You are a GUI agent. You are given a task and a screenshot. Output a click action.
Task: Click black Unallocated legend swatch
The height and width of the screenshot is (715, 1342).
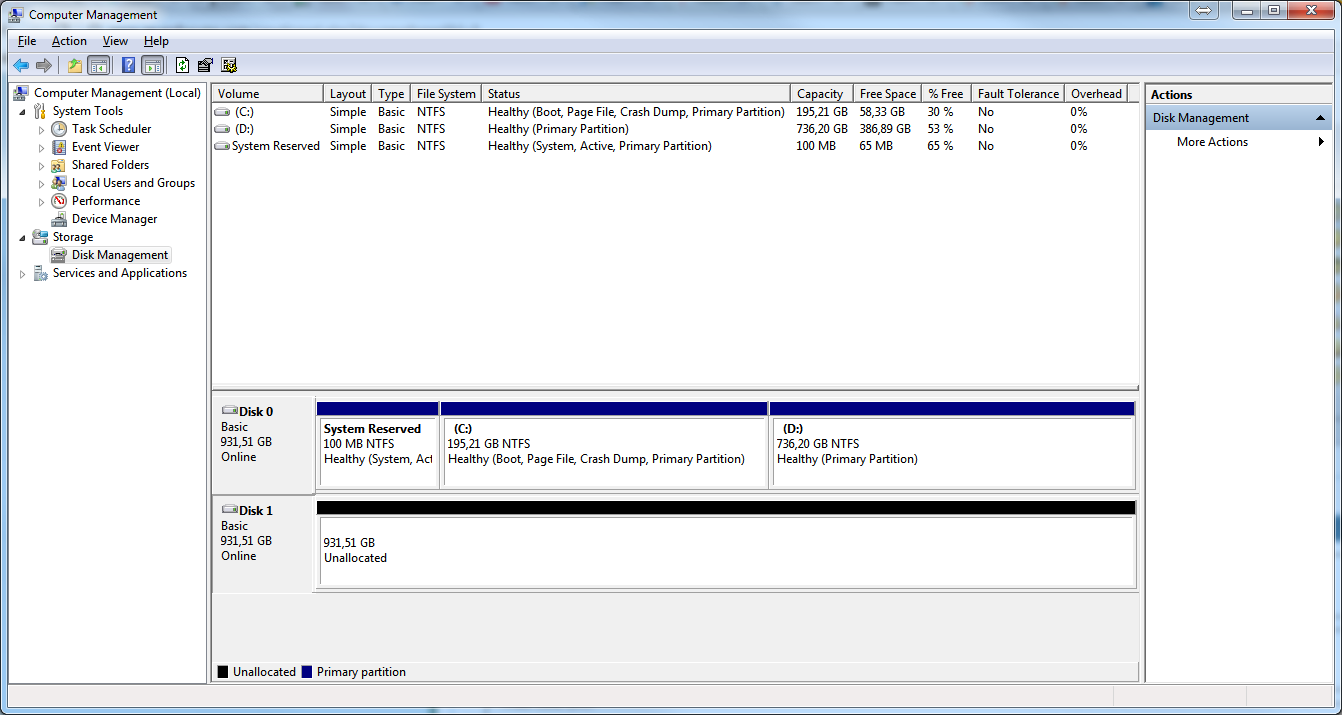pos(223,672)
